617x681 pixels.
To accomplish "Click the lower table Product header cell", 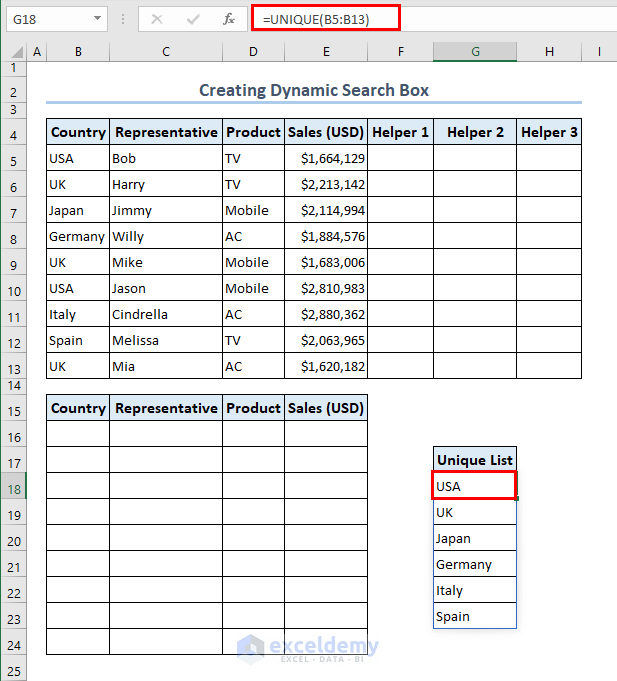I will point(253,408).
